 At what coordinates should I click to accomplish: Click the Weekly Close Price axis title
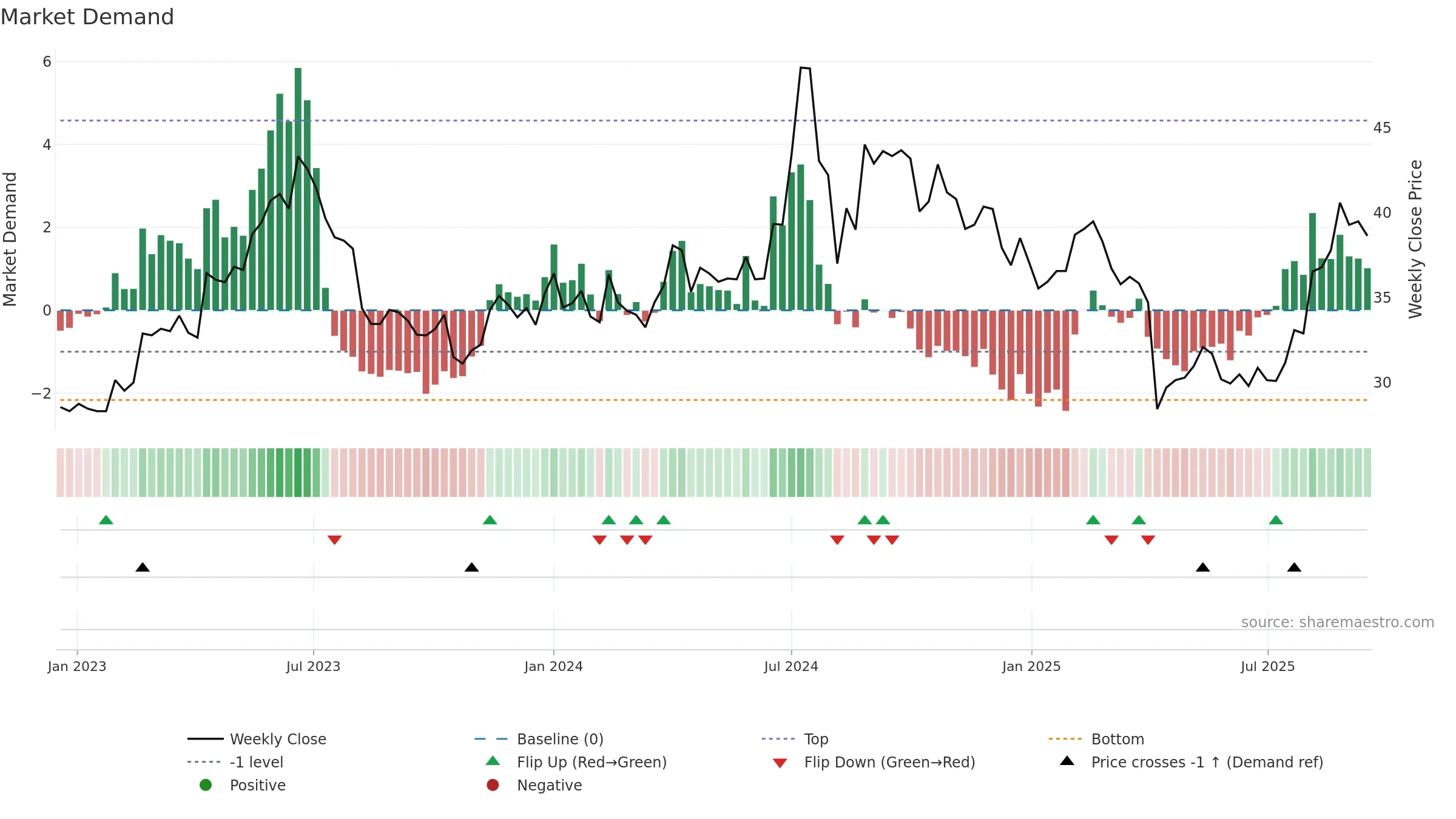(1415, 239)
